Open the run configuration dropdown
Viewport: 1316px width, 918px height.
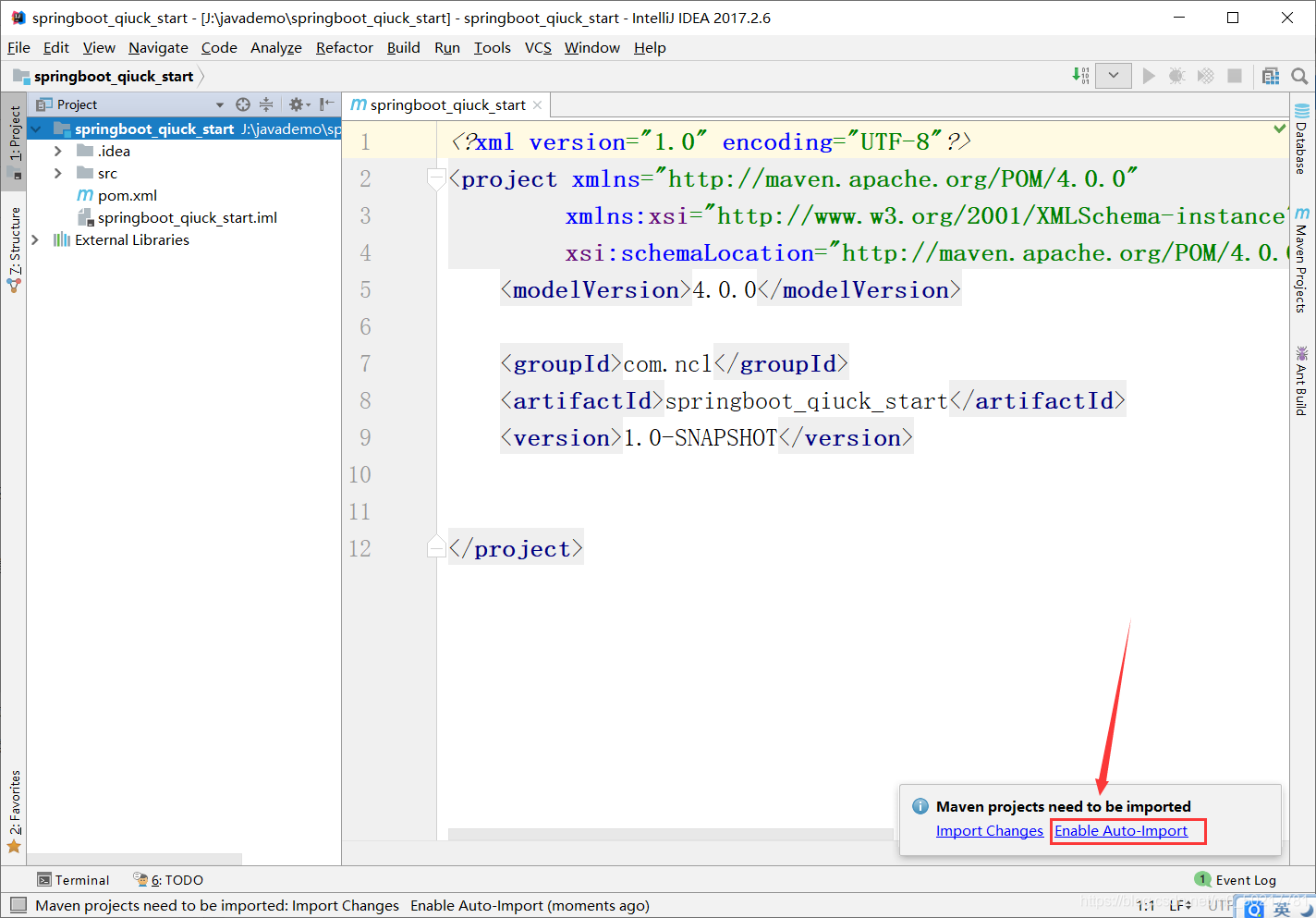coord(1114,76)
